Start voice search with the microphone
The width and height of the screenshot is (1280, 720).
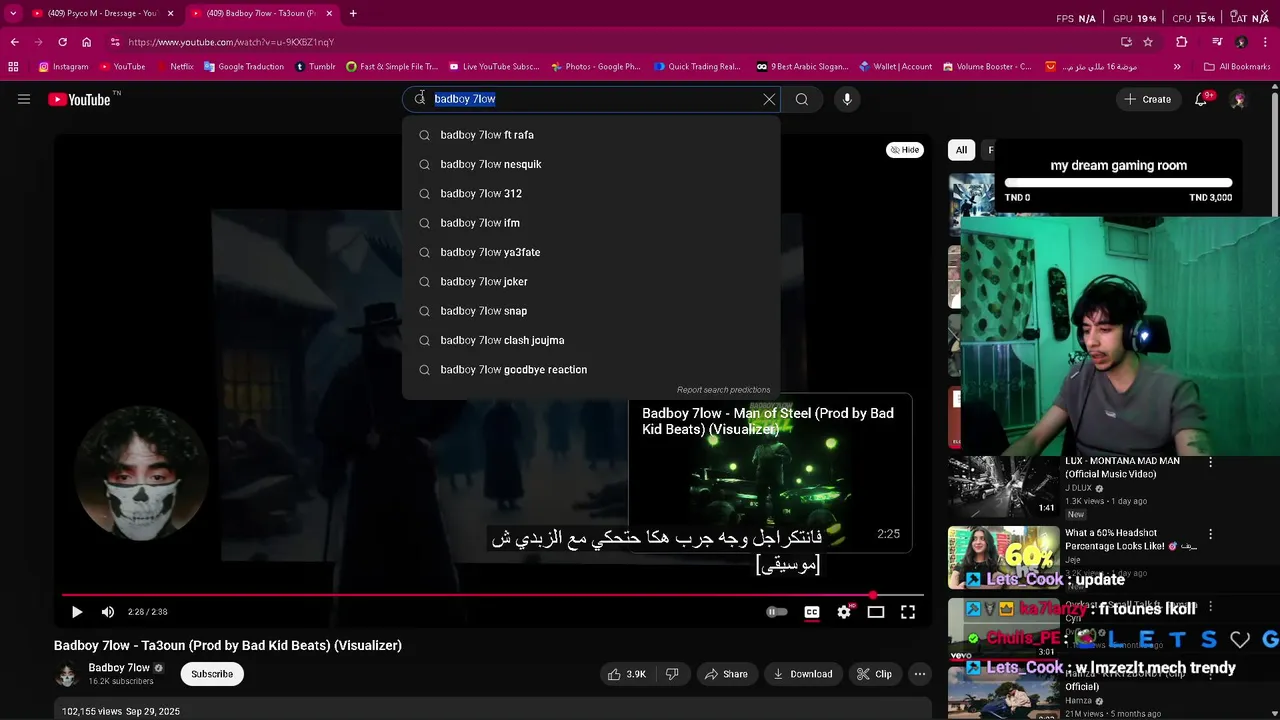point(847,99)
